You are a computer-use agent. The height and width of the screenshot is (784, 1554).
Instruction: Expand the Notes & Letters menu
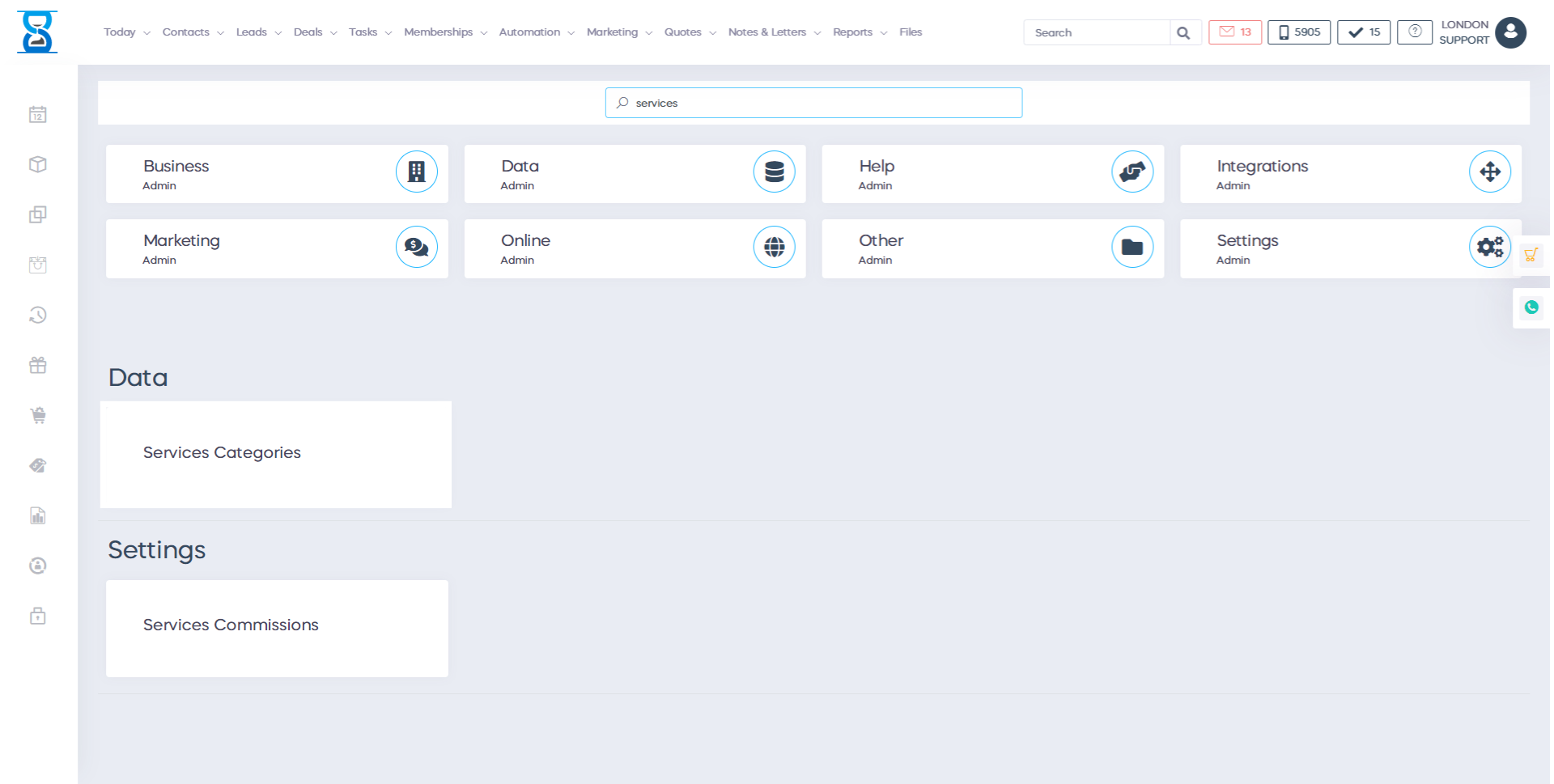click(x=767, y=32)
